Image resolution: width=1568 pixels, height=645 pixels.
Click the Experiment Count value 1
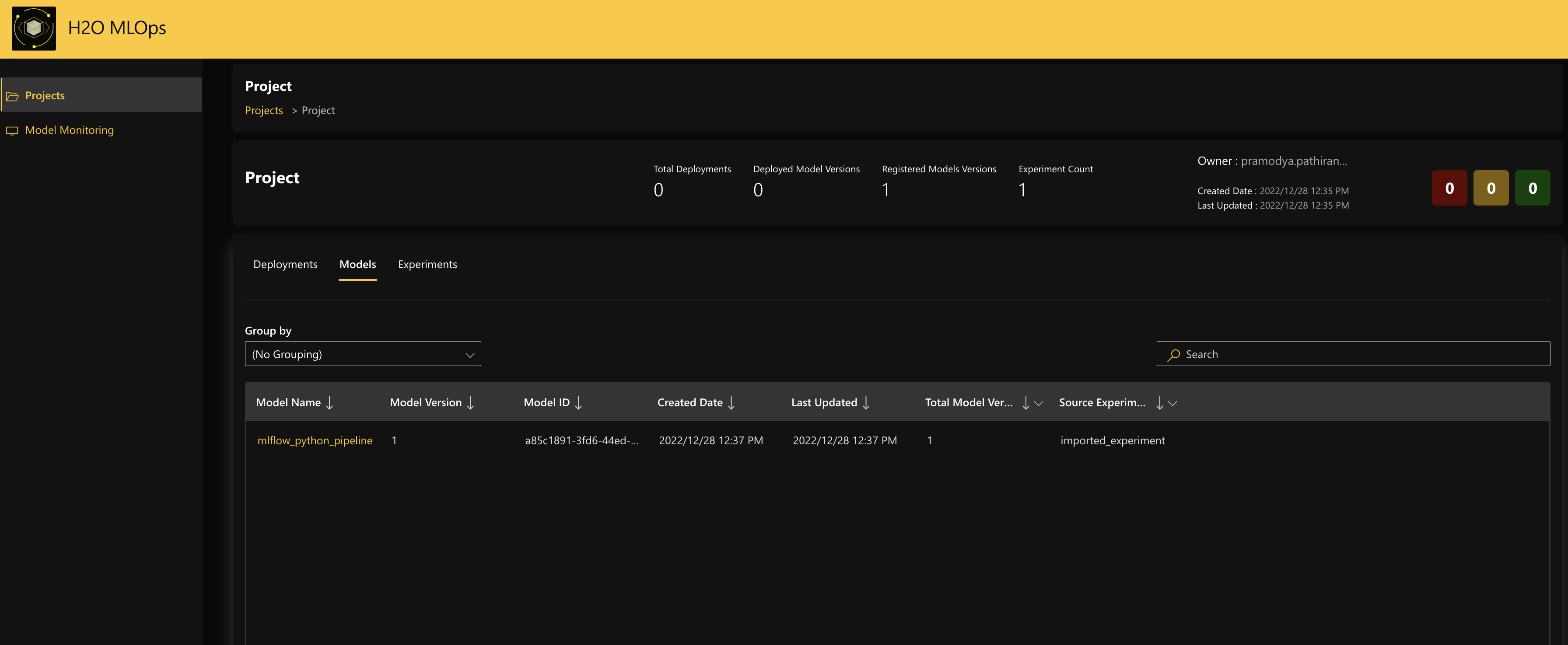pos(1022,191)
